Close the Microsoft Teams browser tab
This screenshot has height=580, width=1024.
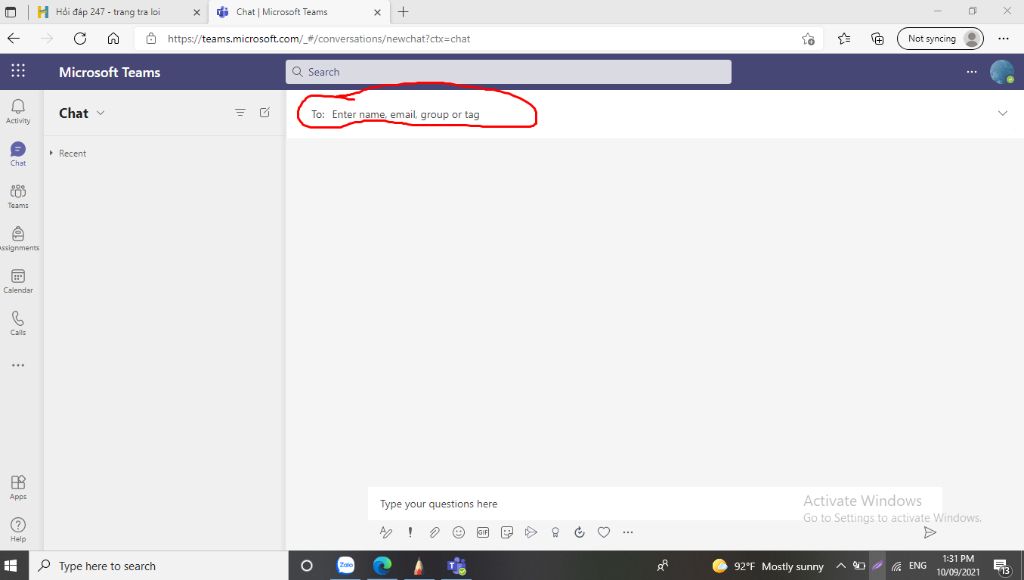pyautogui.click(x=377, y=12)
